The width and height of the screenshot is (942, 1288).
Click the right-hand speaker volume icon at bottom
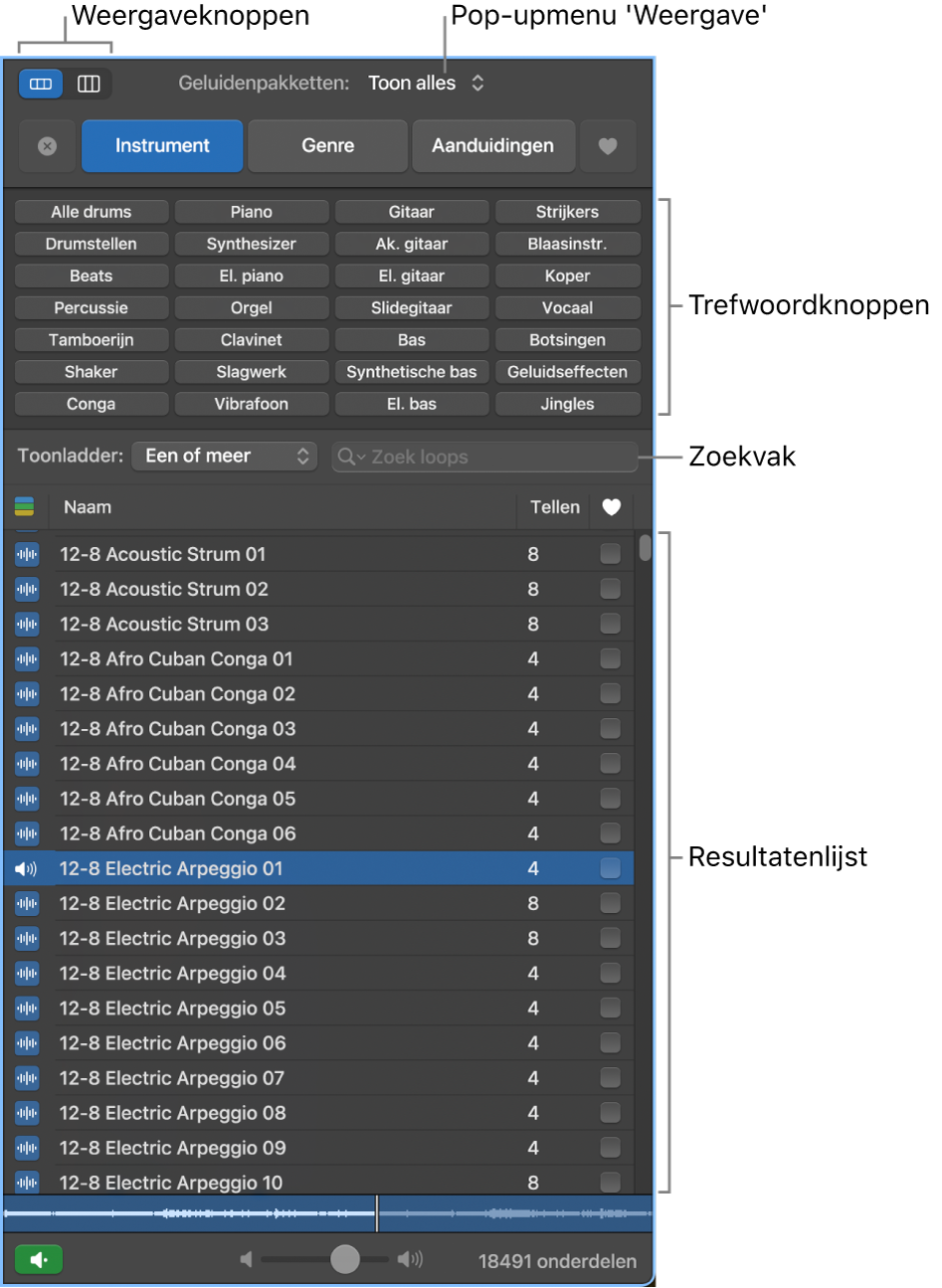point(410,1258)
